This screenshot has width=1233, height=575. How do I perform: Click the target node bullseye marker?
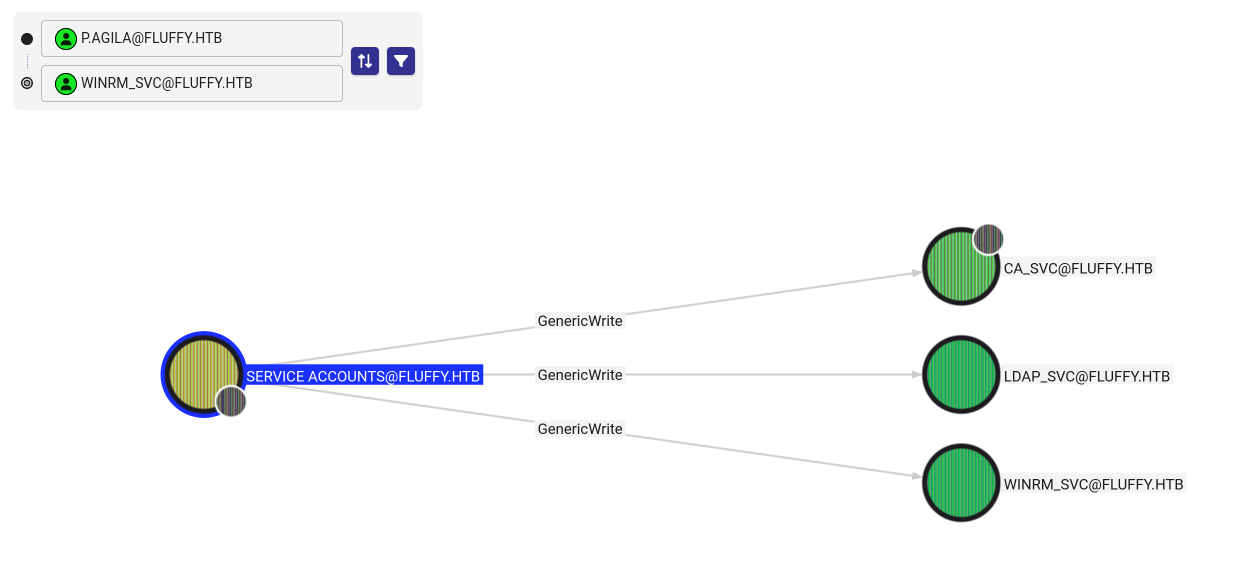coord(27,84)
